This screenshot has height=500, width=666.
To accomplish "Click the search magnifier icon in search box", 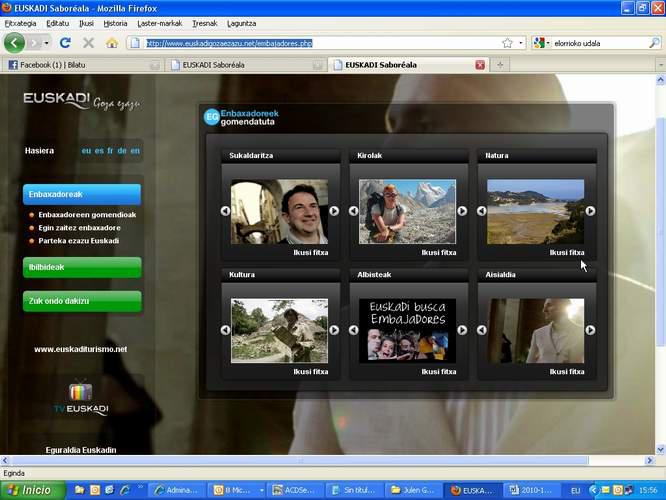I will 654,43.
